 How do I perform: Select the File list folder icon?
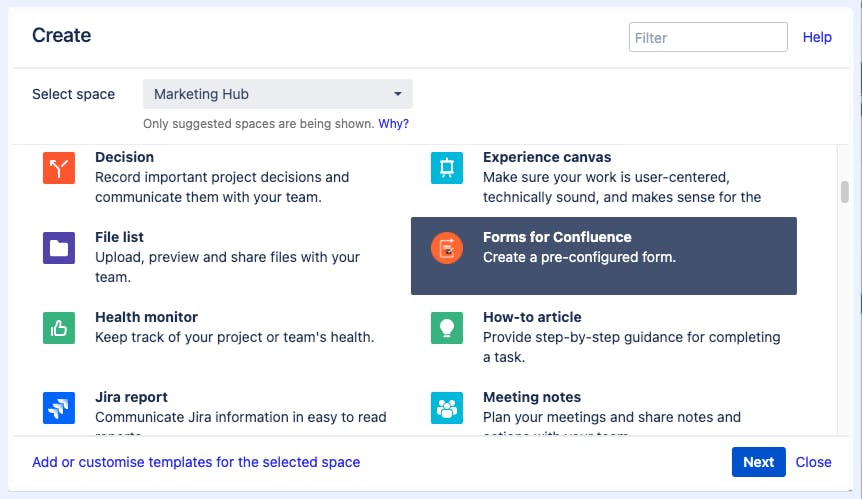pyautogui.click(x=59, y=248)
